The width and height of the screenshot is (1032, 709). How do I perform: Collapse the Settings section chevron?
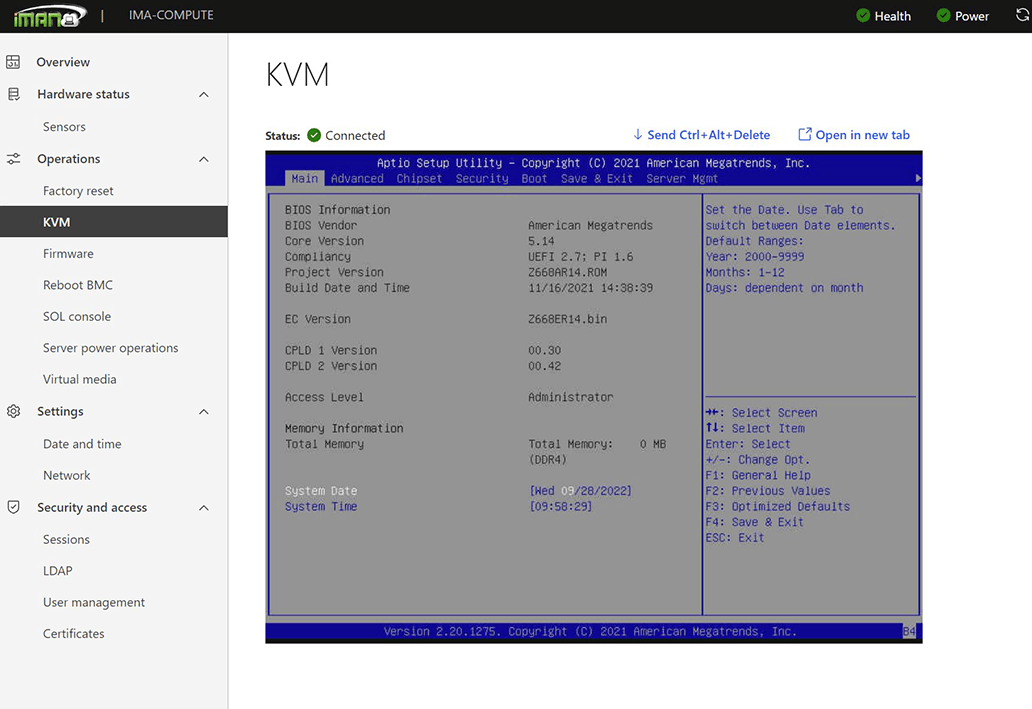pos(204,411)
